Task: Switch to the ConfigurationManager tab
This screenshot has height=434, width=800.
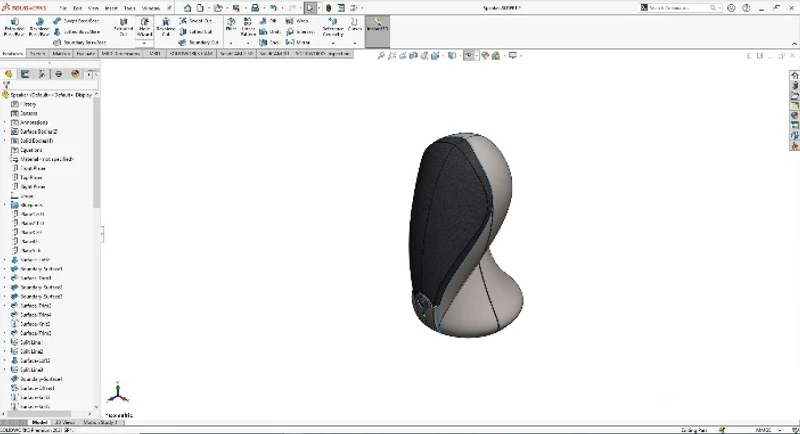Action: point(42,74)
